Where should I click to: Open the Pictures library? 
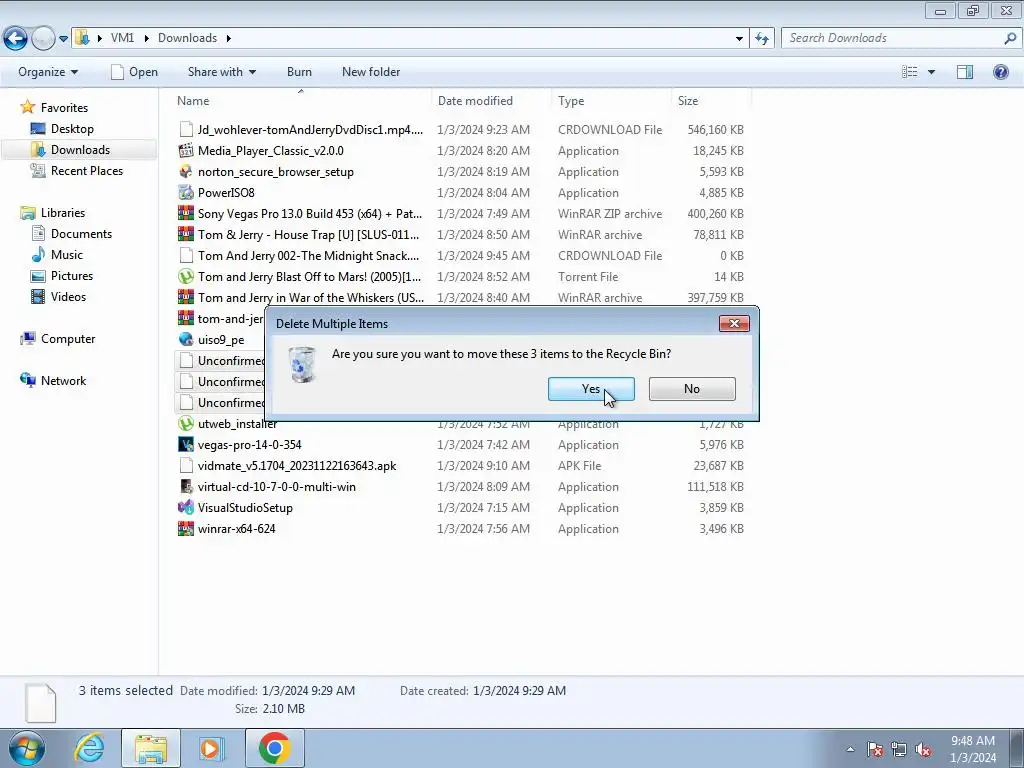coord(72,276)
